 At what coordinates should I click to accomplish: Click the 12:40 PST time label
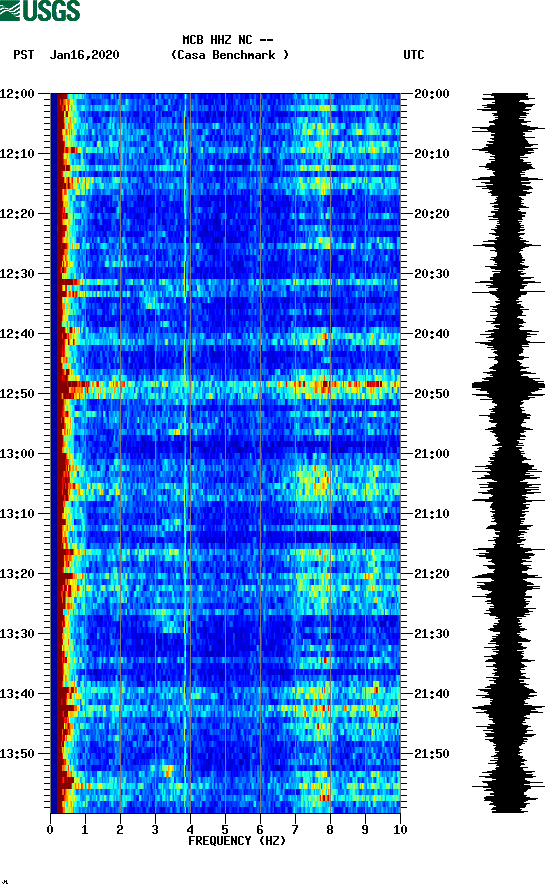(x=18, y=334)
